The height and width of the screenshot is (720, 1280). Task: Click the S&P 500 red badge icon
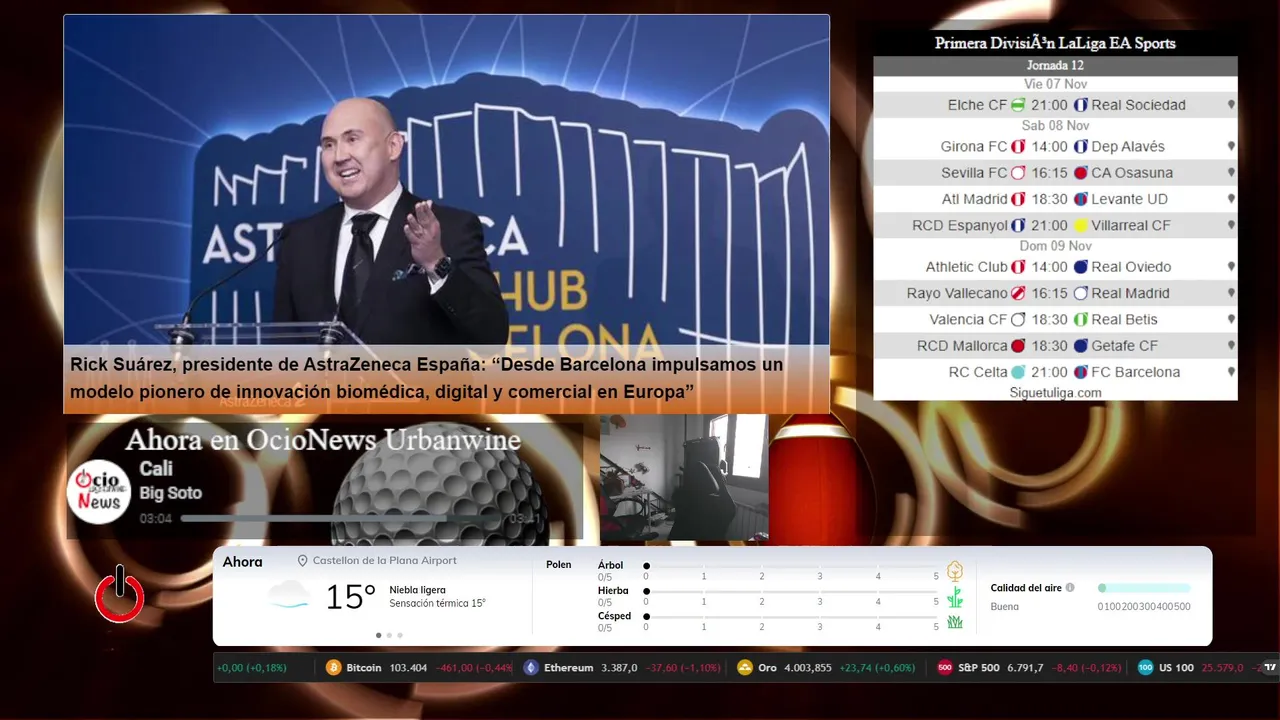click(x=944, y=667)
